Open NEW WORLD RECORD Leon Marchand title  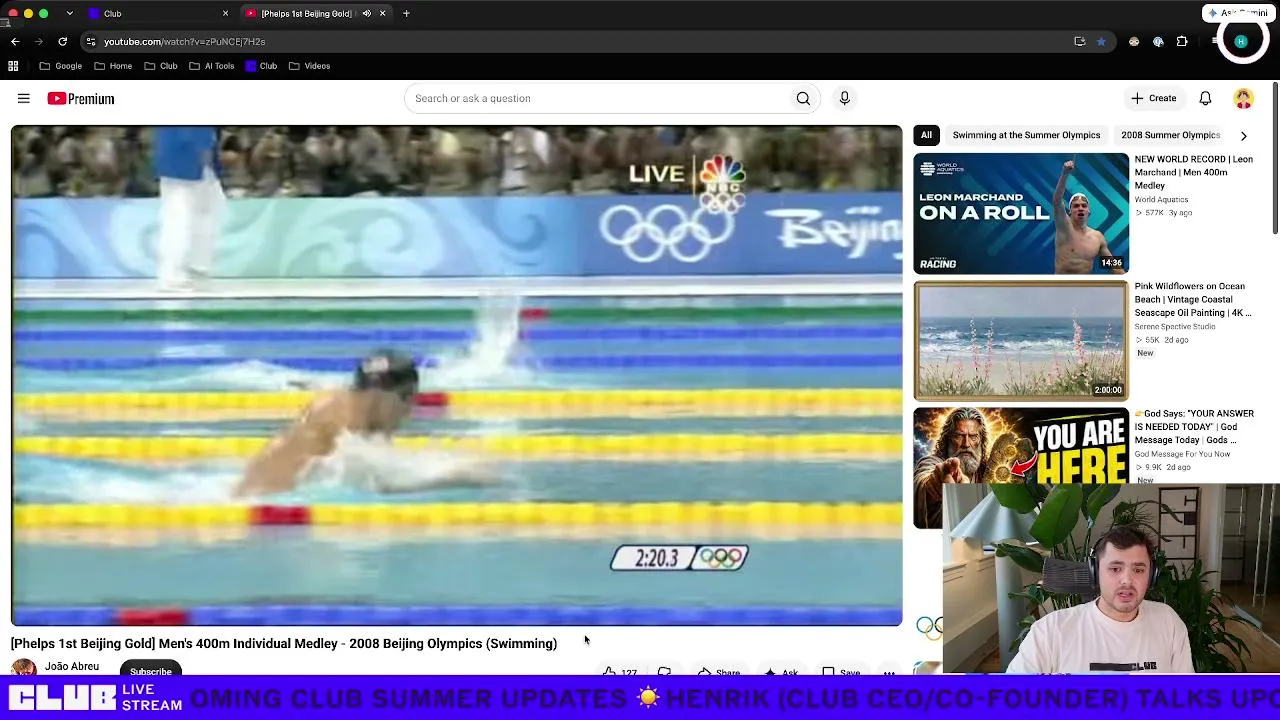1194,172
